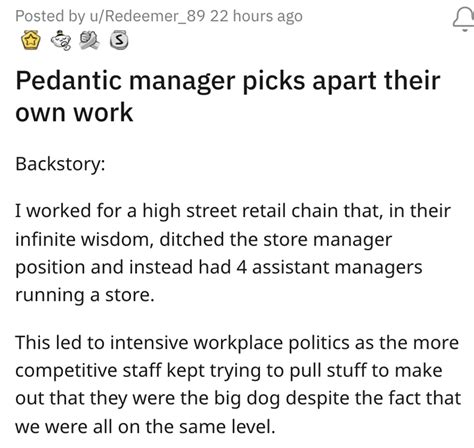
Task: Click the 'Backstory:' heading text
Action: click(x=60, y=164)
